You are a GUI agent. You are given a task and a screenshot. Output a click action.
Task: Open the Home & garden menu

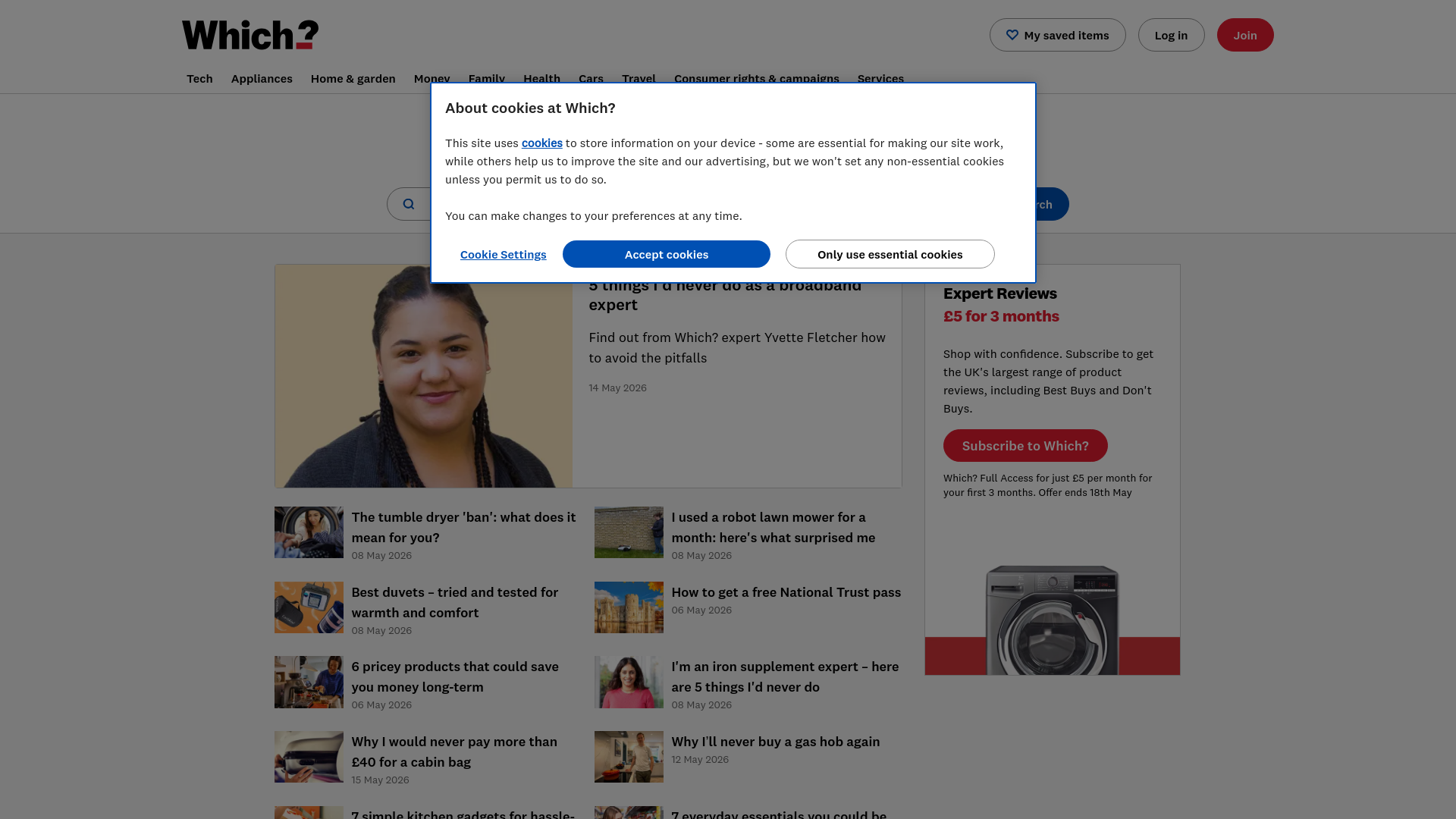coord(353,78)
